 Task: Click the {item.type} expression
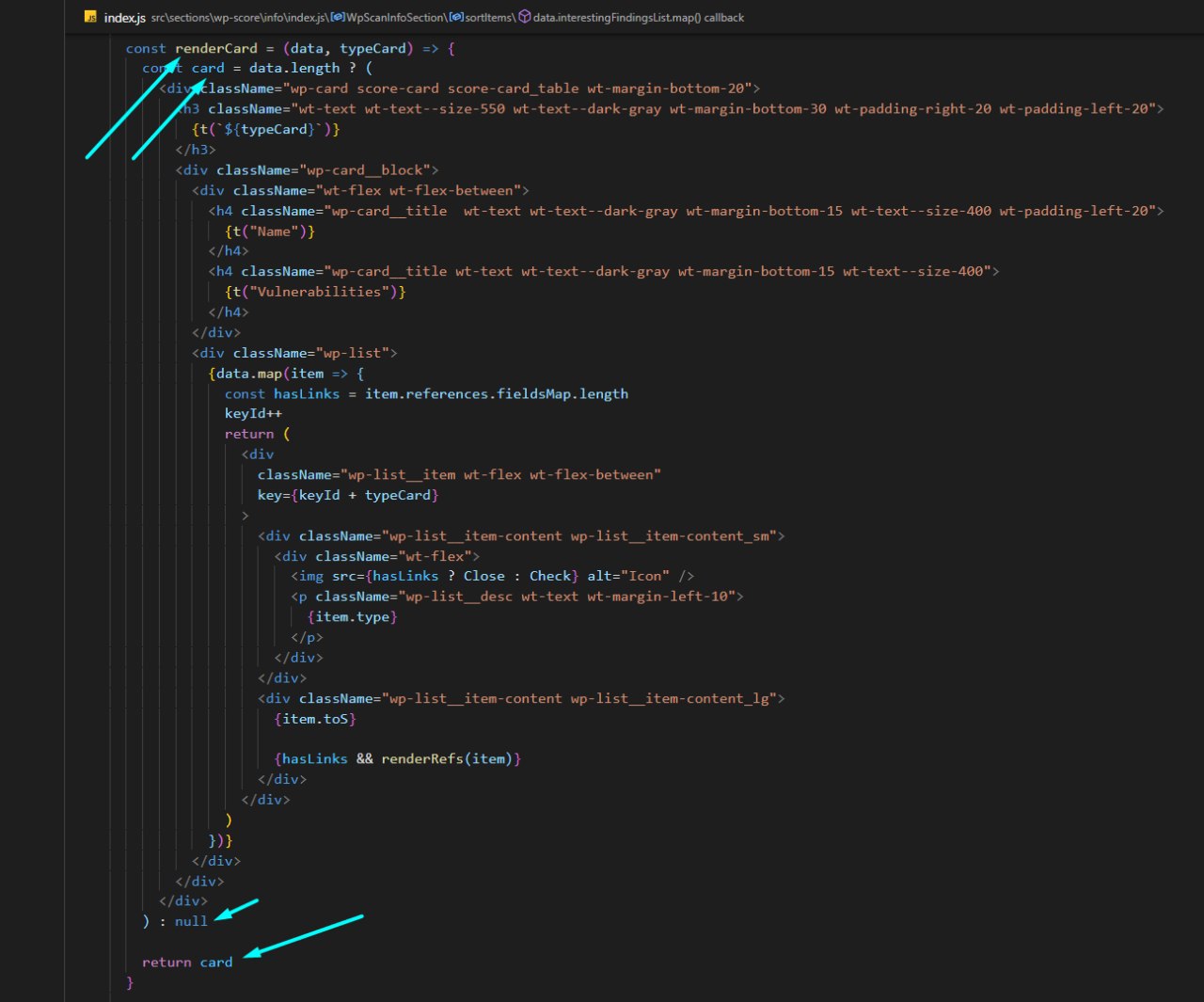point(352,617)
